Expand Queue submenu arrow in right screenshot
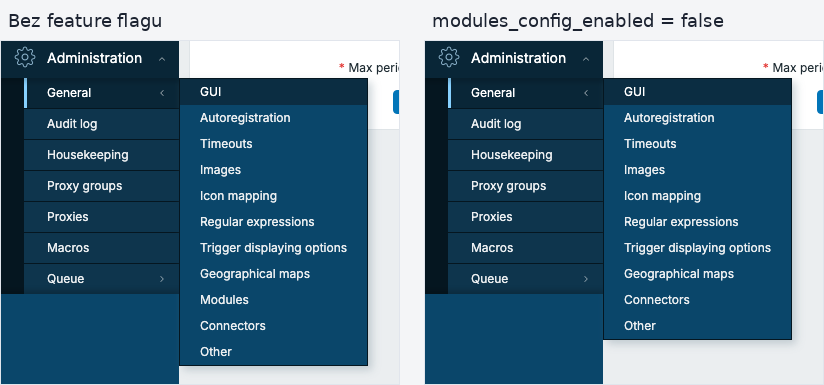 pos(586,279)
